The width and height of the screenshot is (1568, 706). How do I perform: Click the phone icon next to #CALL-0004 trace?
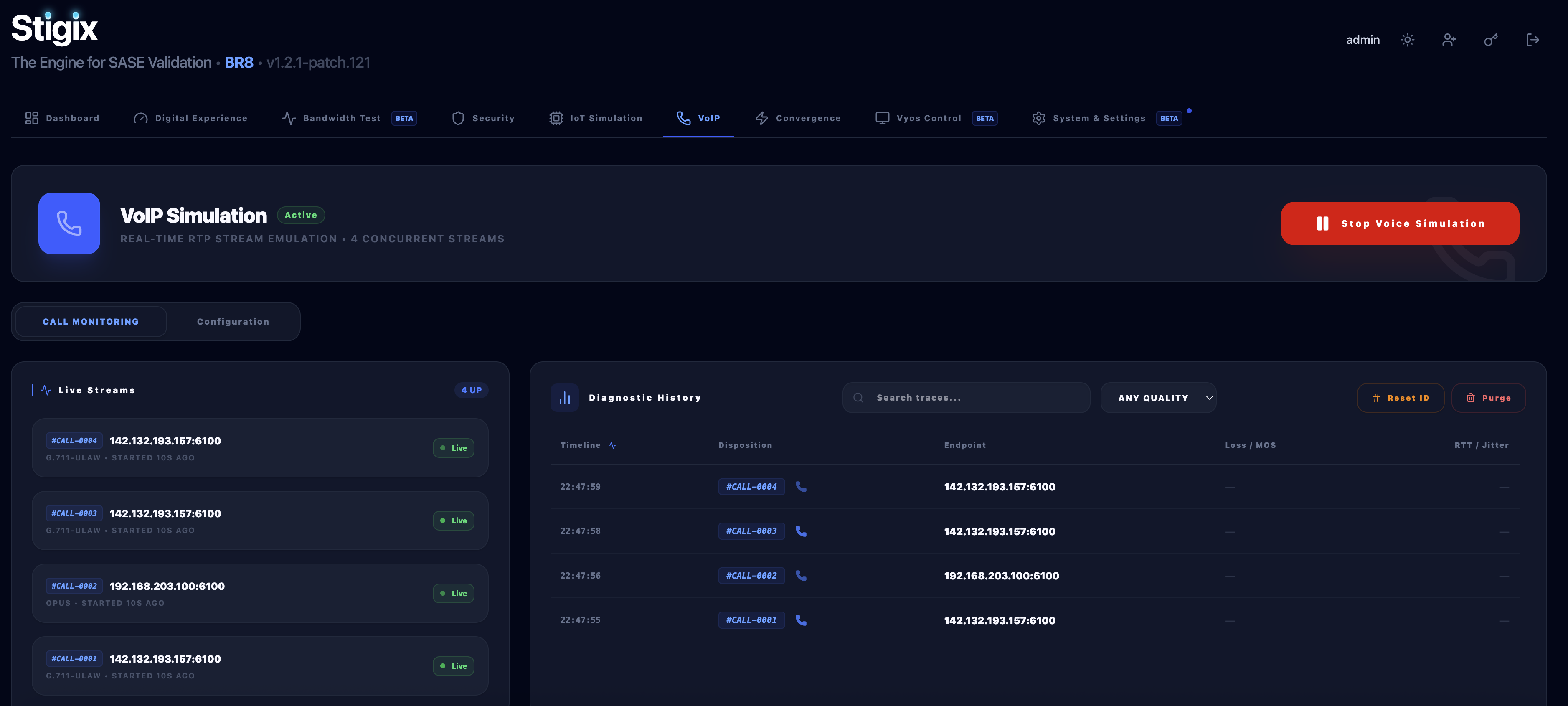802,487
